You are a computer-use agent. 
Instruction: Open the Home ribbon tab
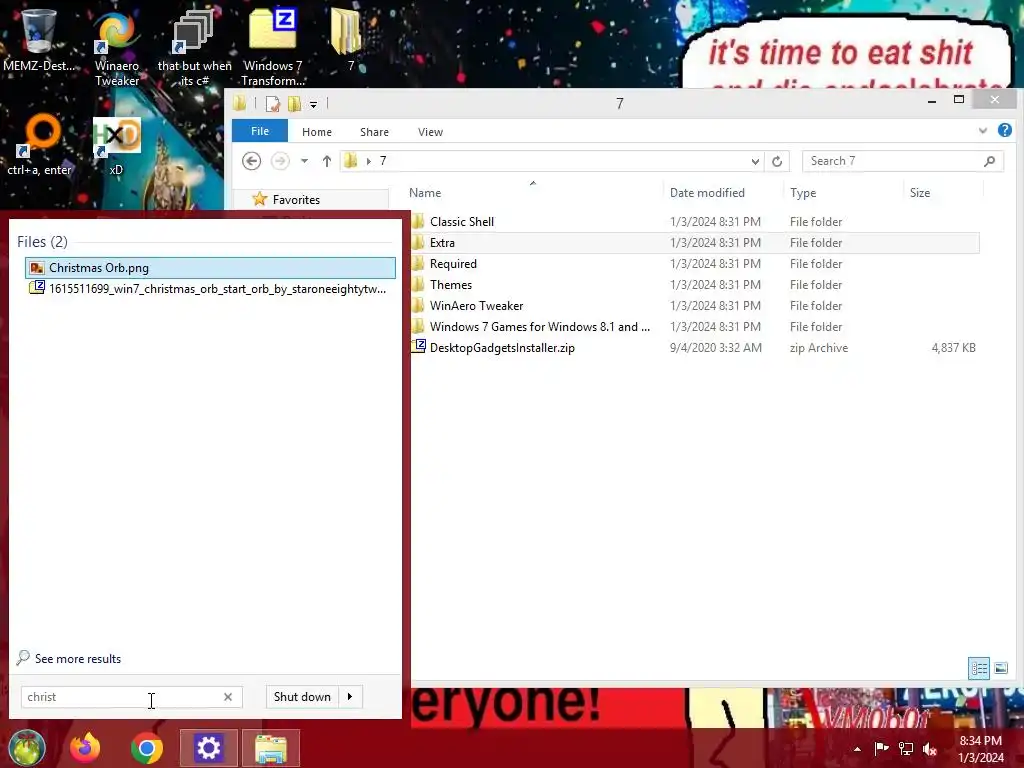pos(317,132)
